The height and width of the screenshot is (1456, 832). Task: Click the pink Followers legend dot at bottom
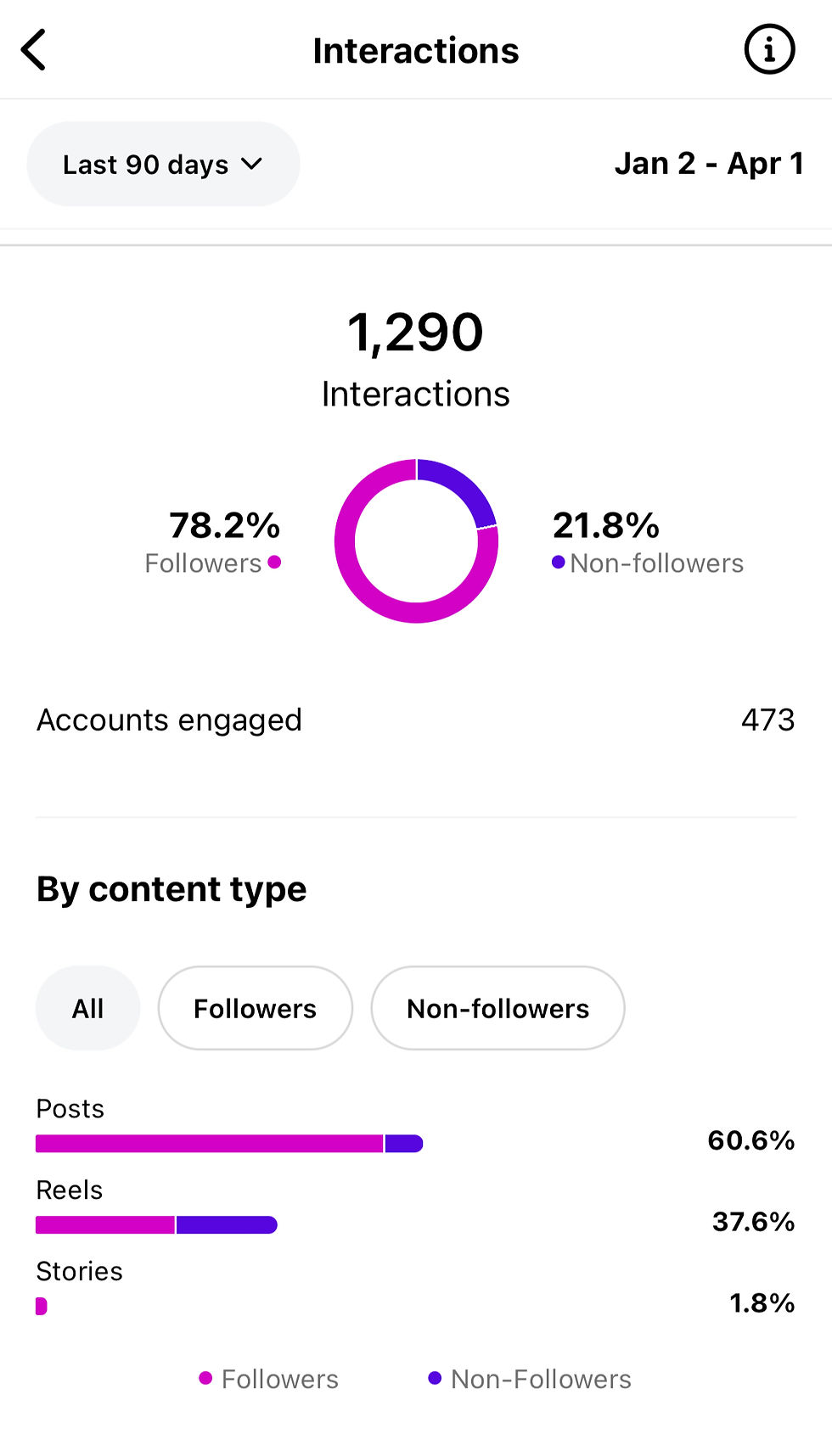click(205, 1378)
